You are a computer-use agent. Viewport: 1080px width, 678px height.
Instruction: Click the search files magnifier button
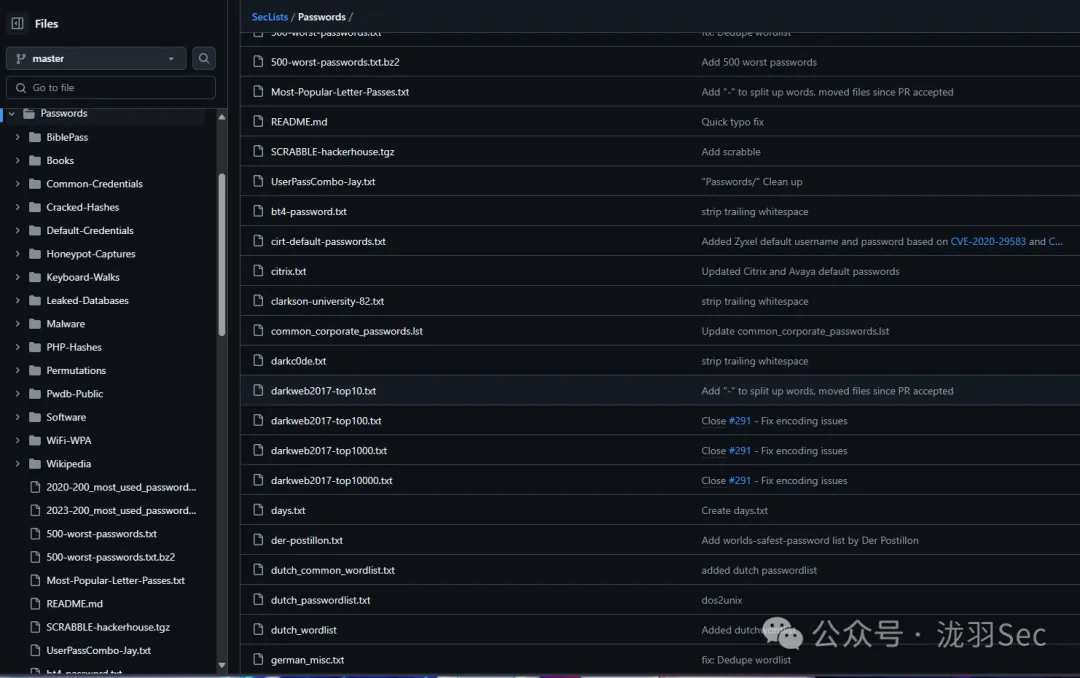tap(204, 59)
